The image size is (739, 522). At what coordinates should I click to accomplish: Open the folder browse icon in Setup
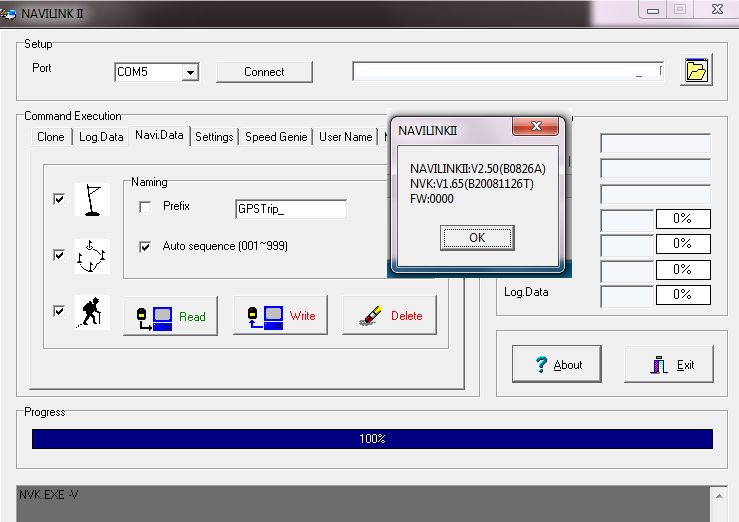696,70
